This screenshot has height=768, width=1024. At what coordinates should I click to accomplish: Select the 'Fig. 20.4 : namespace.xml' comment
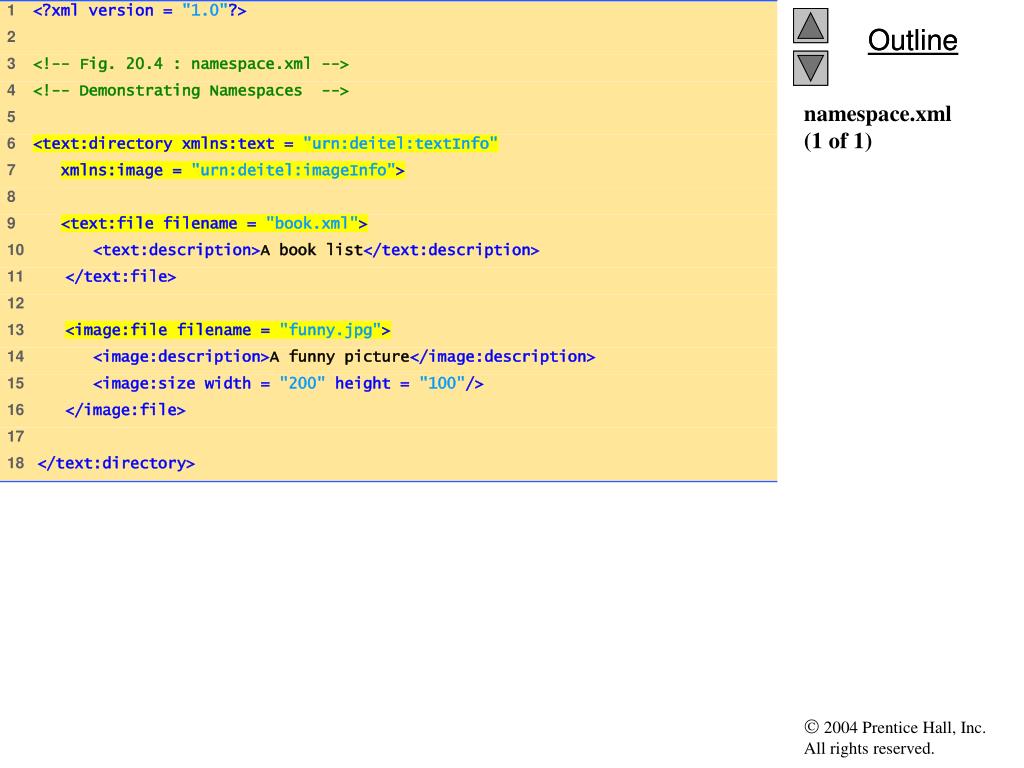point(191,64)
